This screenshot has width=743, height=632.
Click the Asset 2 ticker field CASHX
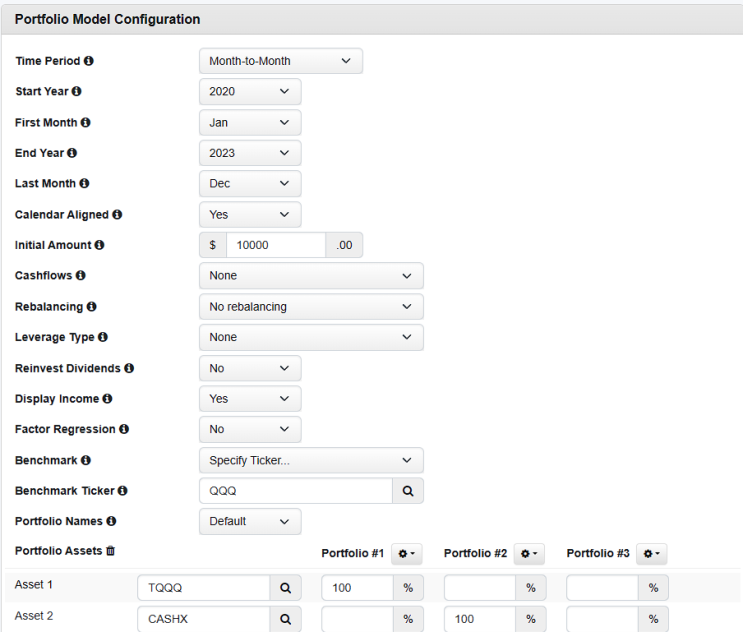pos(204,619)
